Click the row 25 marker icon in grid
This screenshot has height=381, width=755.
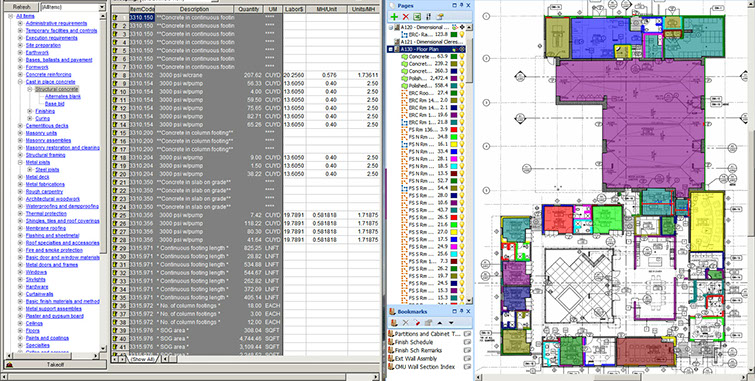115,215
